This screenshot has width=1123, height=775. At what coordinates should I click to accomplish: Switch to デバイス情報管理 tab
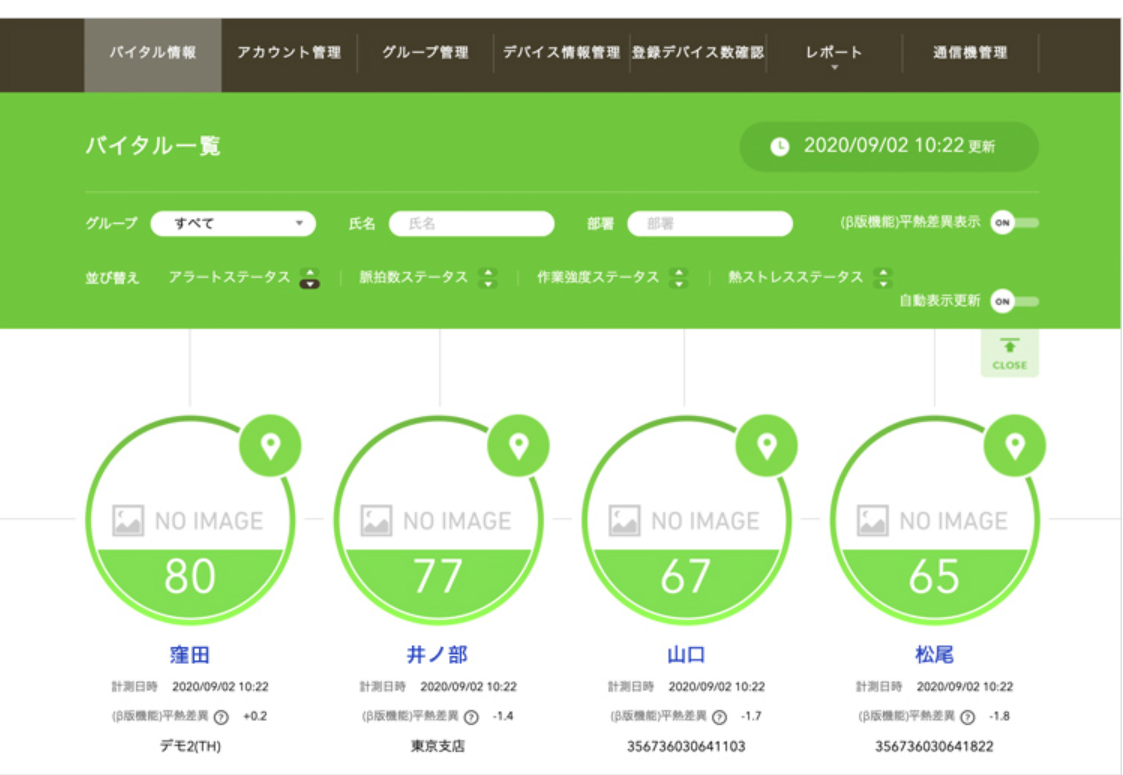(561, 53)
